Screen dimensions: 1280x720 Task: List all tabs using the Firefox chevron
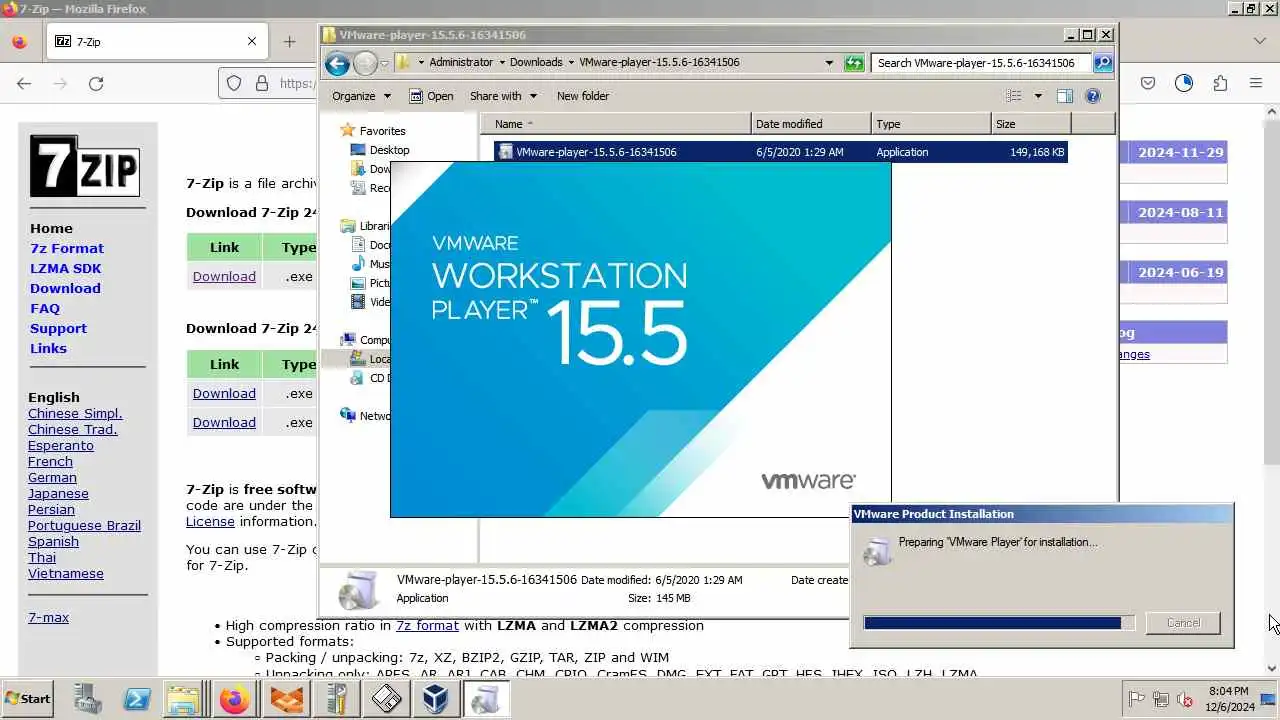click(1260, 41)
